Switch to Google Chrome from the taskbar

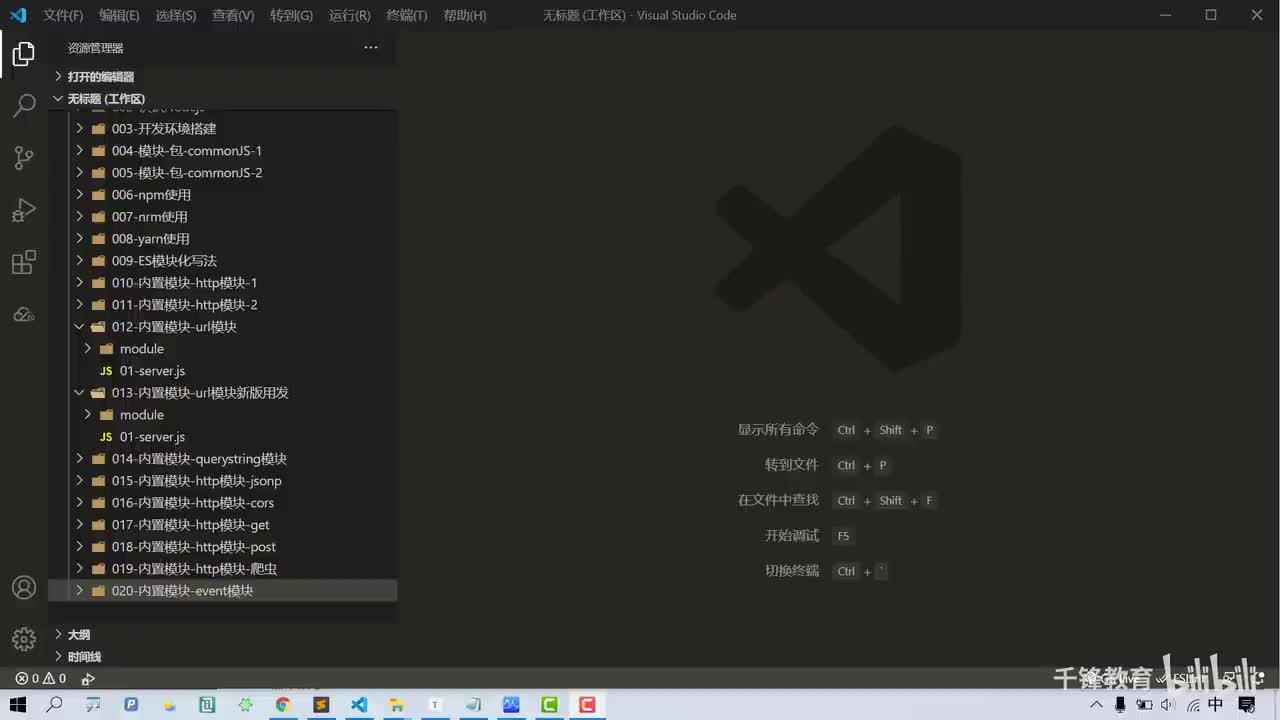(283, 705)
